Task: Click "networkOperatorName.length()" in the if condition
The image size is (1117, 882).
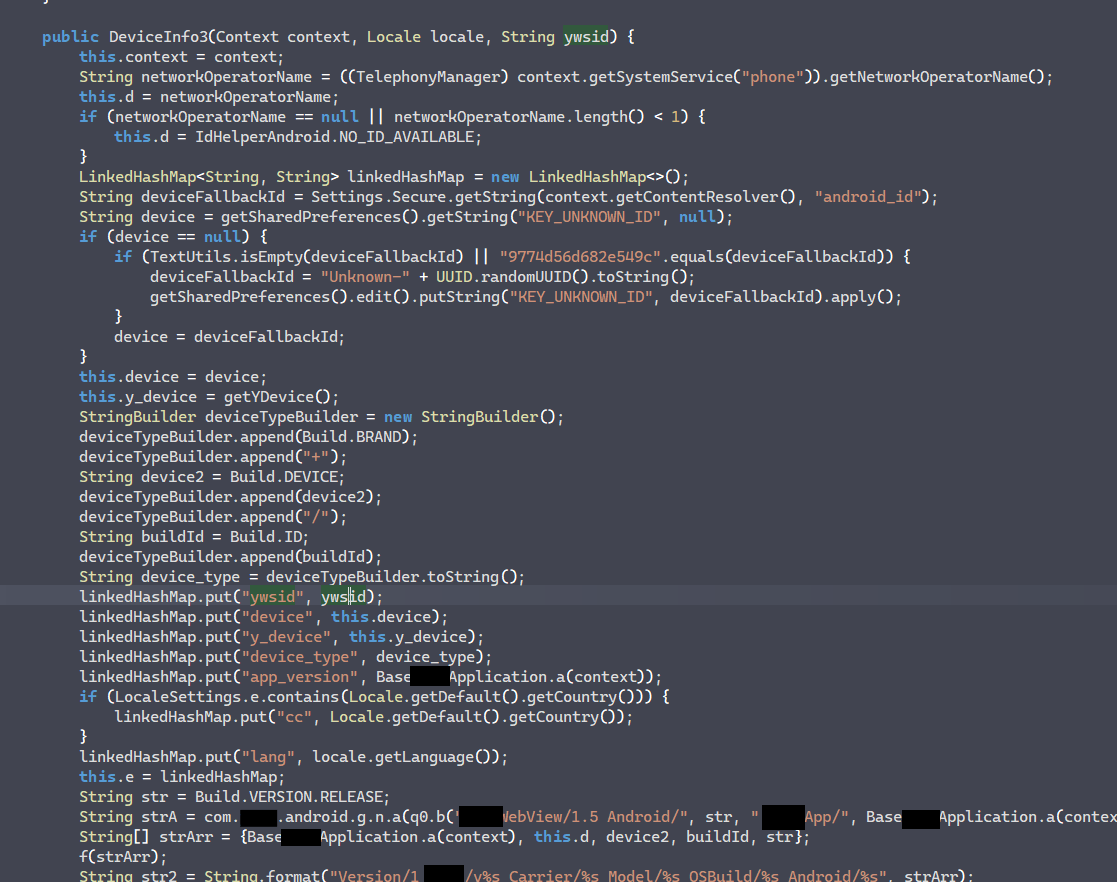Action: (519, 117)
